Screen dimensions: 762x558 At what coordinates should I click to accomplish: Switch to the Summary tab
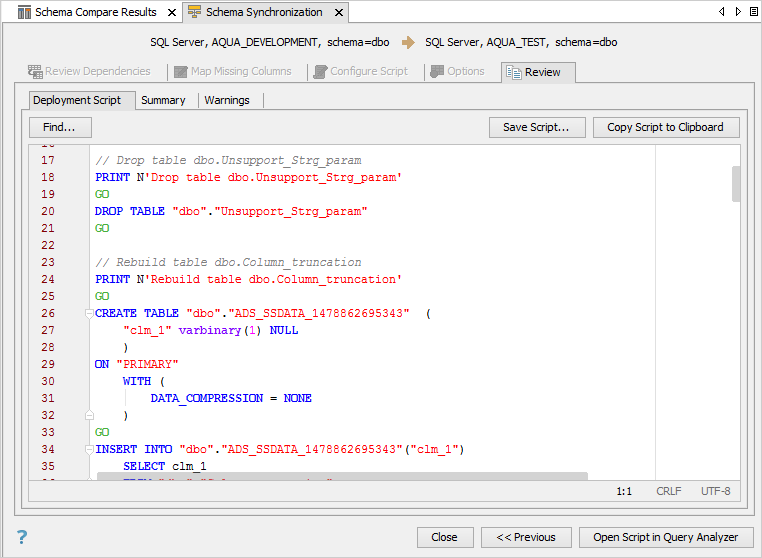[x=163, y=100]
